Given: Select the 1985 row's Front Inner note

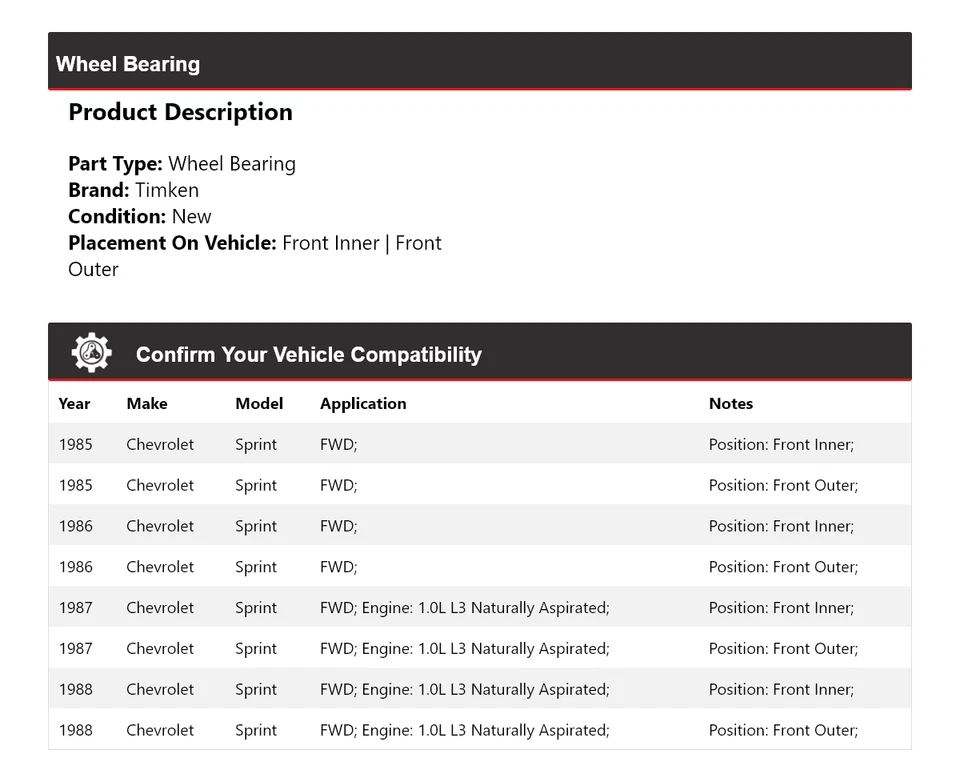Looking at the screenshot, I should tap(781, 445).
